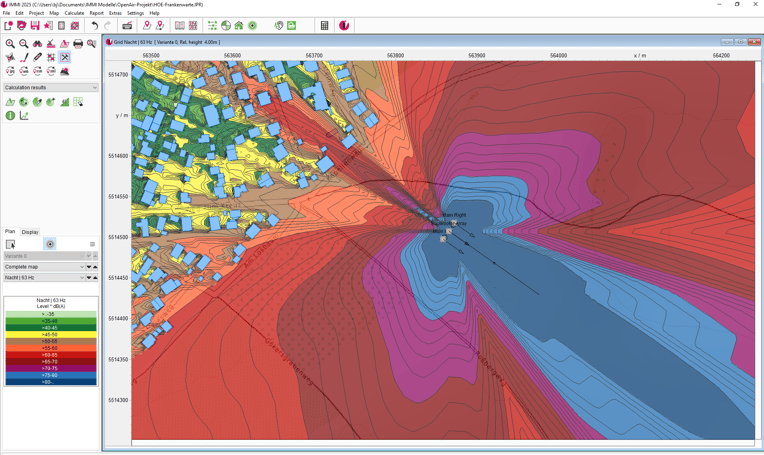
Task: Open the Complete map dropdown
Action: pyautogui.click(x=82, y=267)
